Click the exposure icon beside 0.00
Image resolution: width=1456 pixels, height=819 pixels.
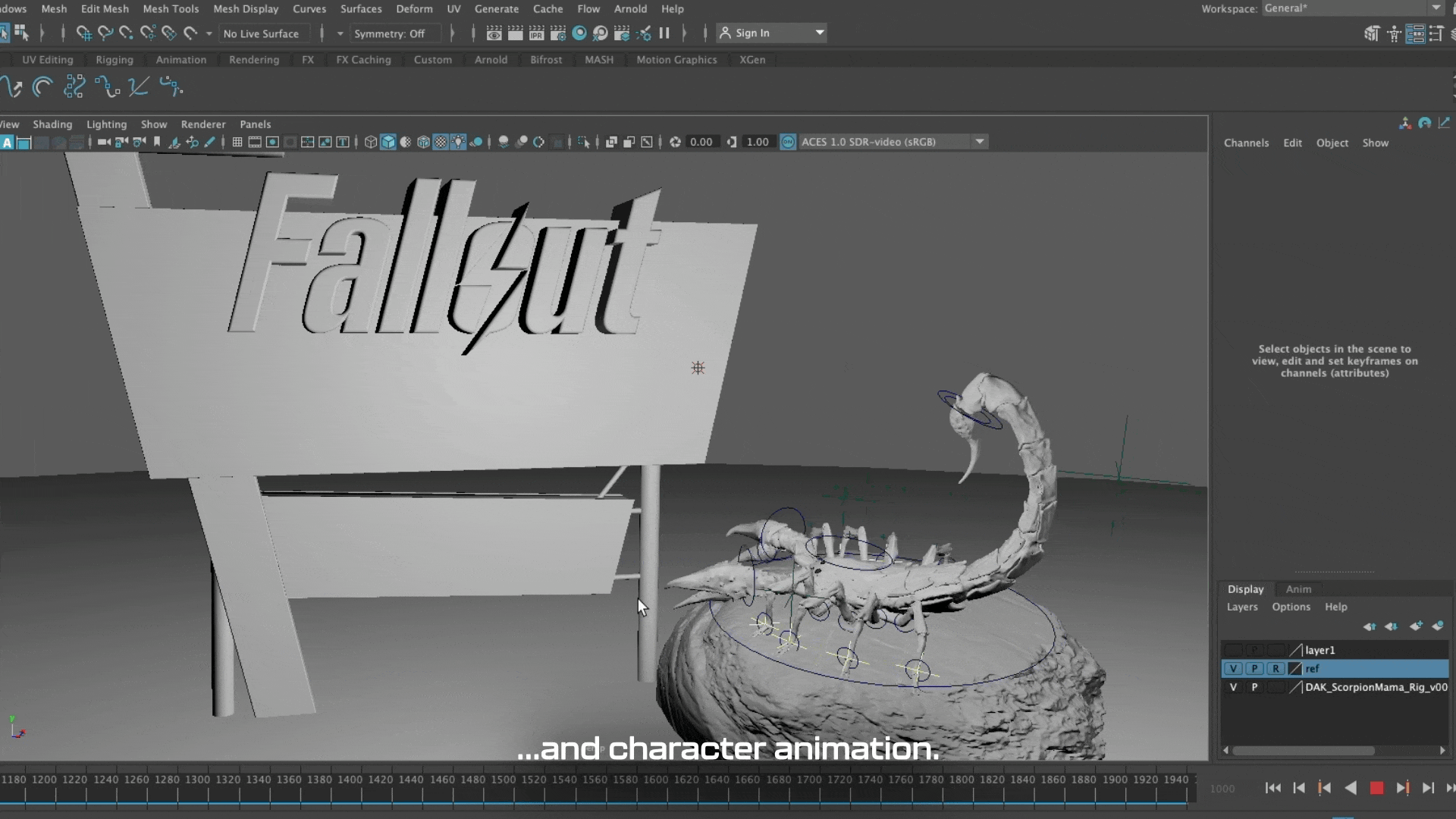(675, 142)
